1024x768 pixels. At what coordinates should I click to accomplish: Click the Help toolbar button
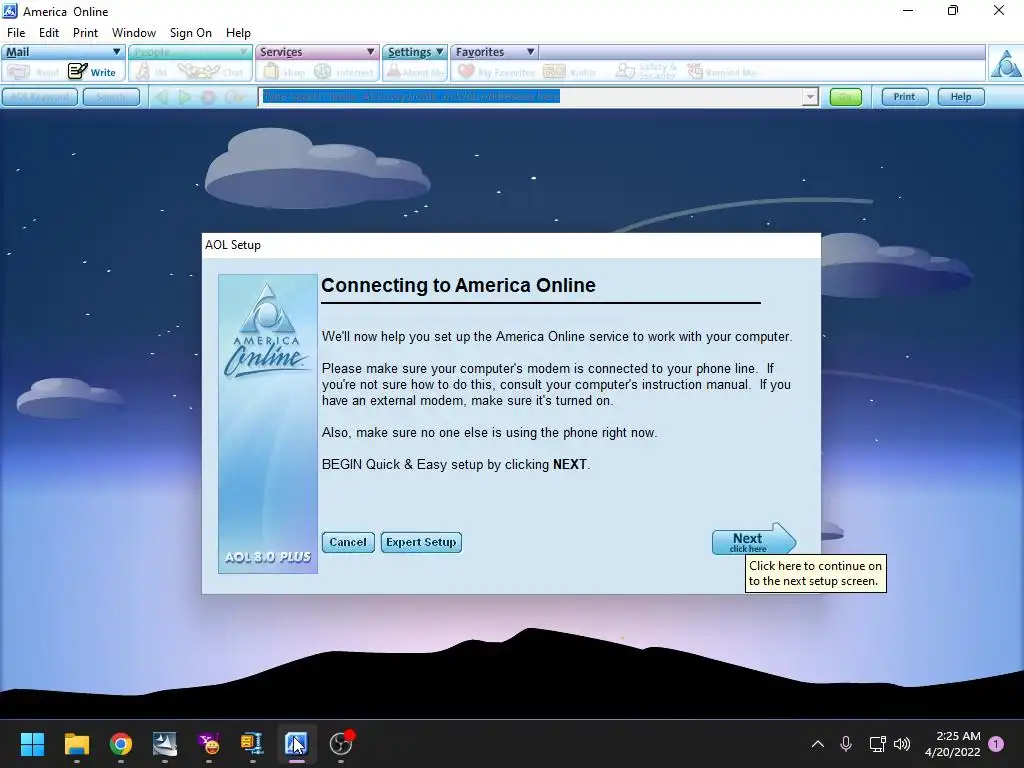coord(961,97)
